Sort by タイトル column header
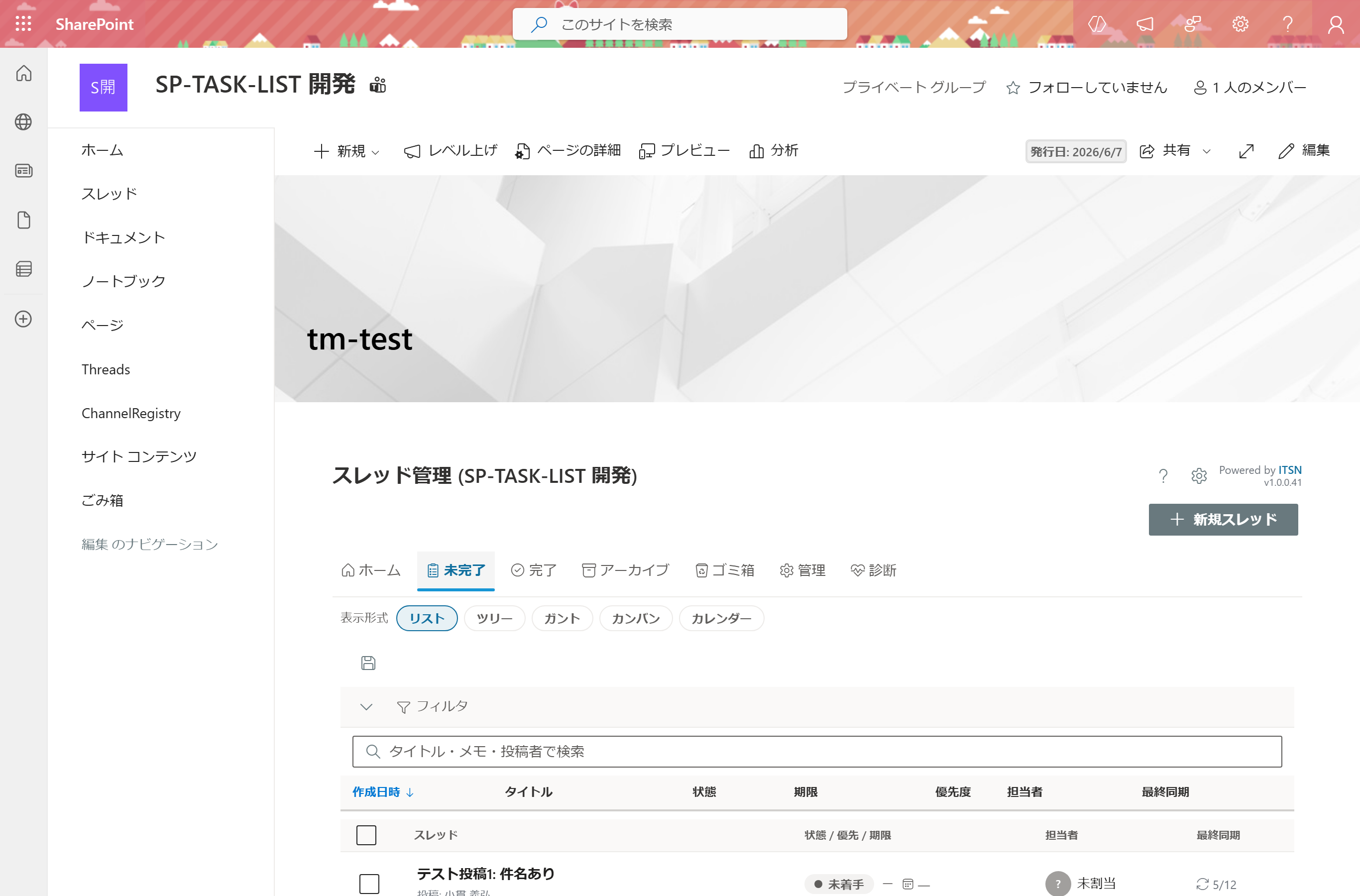The width and height of the screenshot is (1360, 896). point(529,792)
